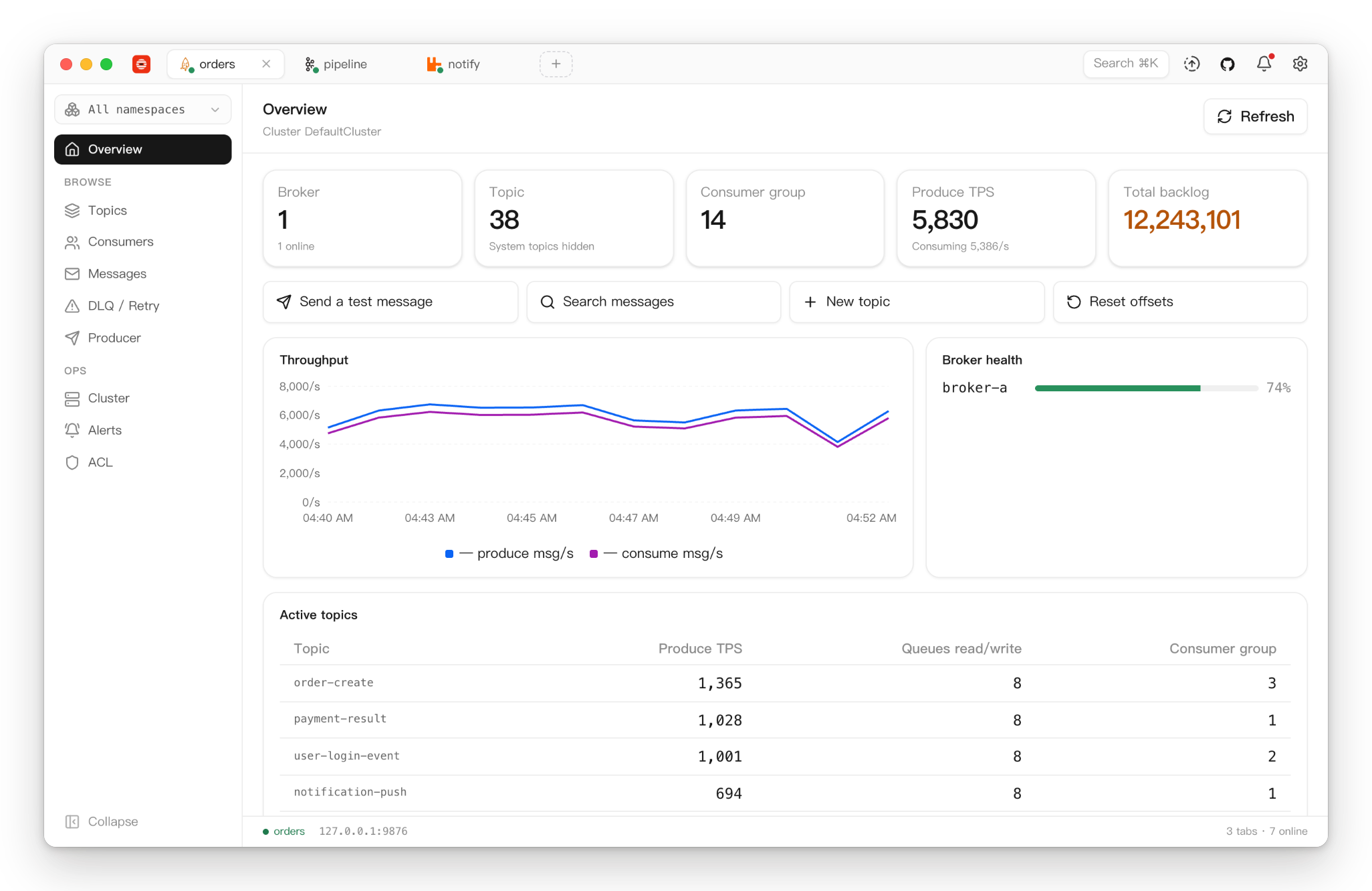
Task: Toggle produce msg/s legend series
Action: (x=509, y=553)
